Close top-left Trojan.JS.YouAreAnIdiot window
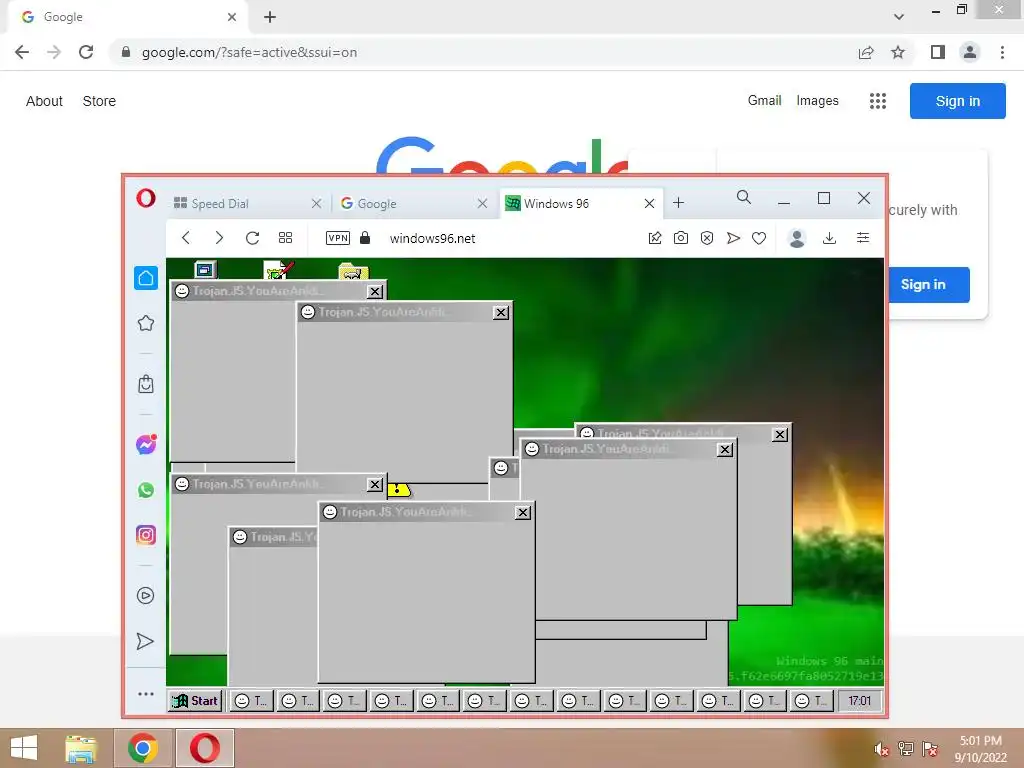The image size is (1024, 768). click(375, 291)
